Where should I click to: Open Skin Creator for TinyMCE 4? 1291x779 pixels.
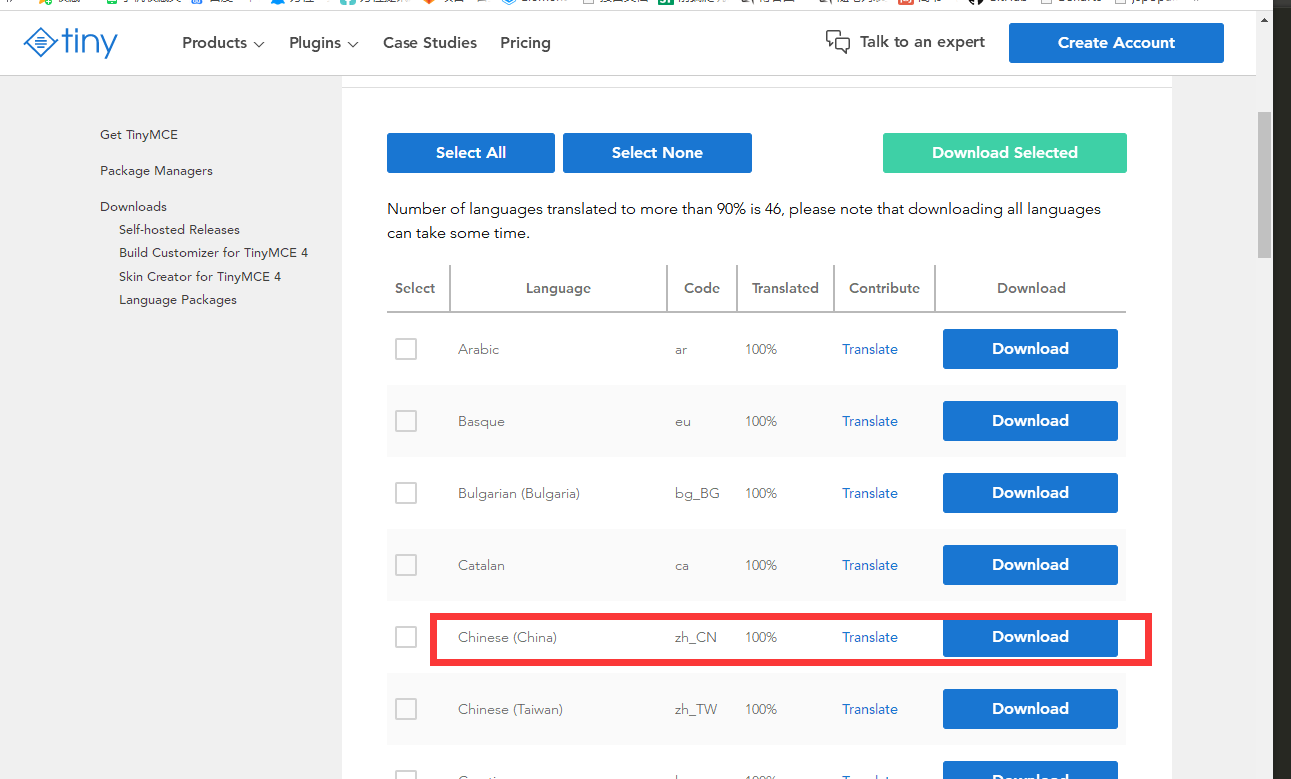pyautogui.click(x=200, y=277)
